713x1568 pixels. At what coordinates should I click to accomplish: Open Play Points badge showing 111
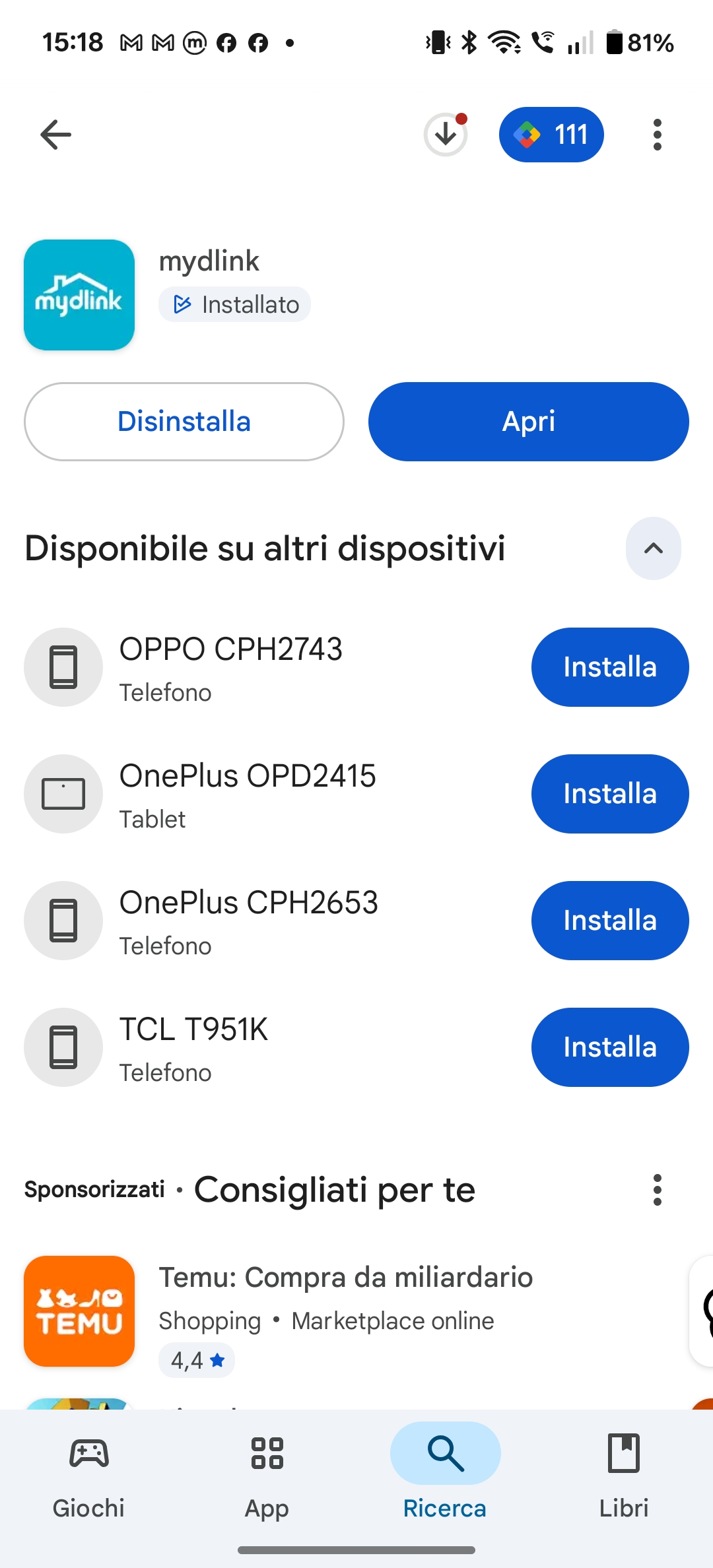pos(551,135)
